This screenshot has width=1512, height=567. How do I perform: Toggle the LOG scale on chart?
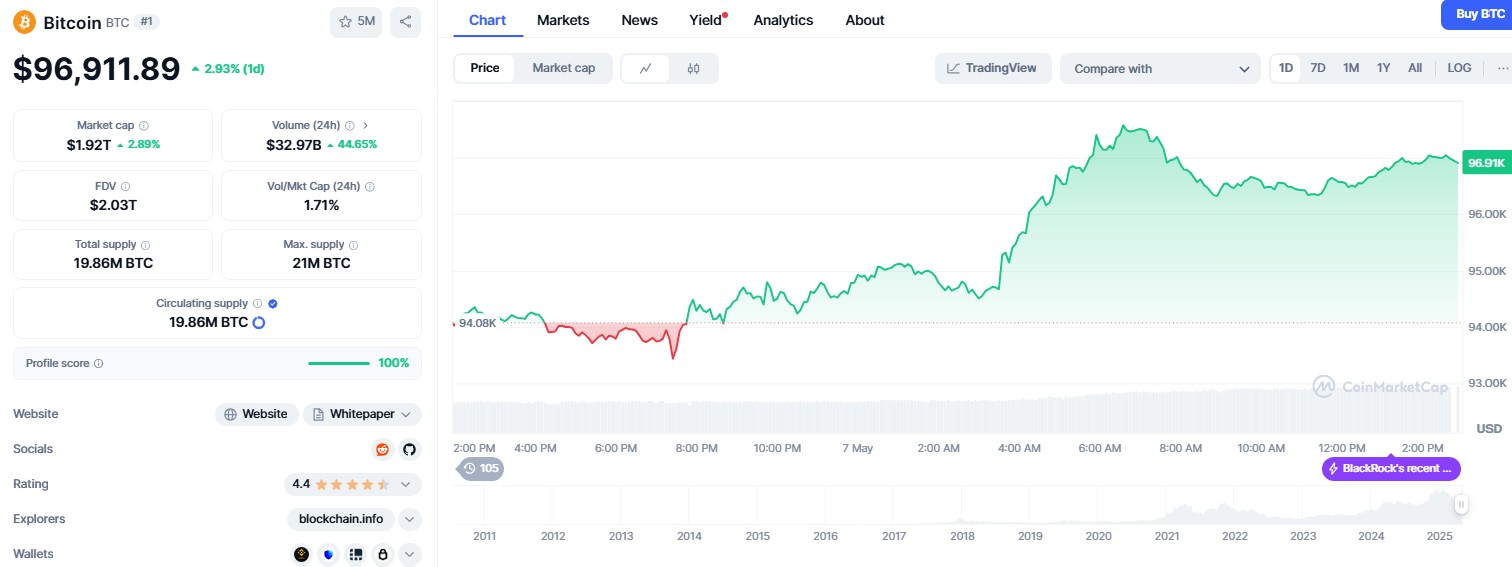click(x=1459, y=68)
